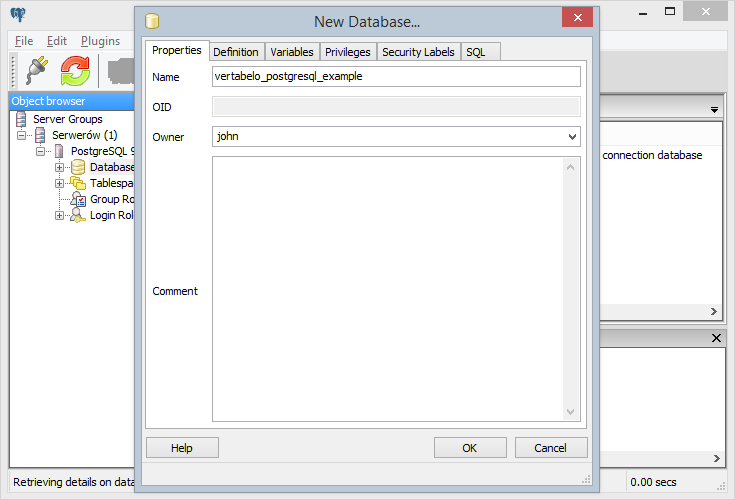This screenshot has width=735, height=500.
Task: Click the PostgreSQL server icon in tree
Action: tap(59, 151)
